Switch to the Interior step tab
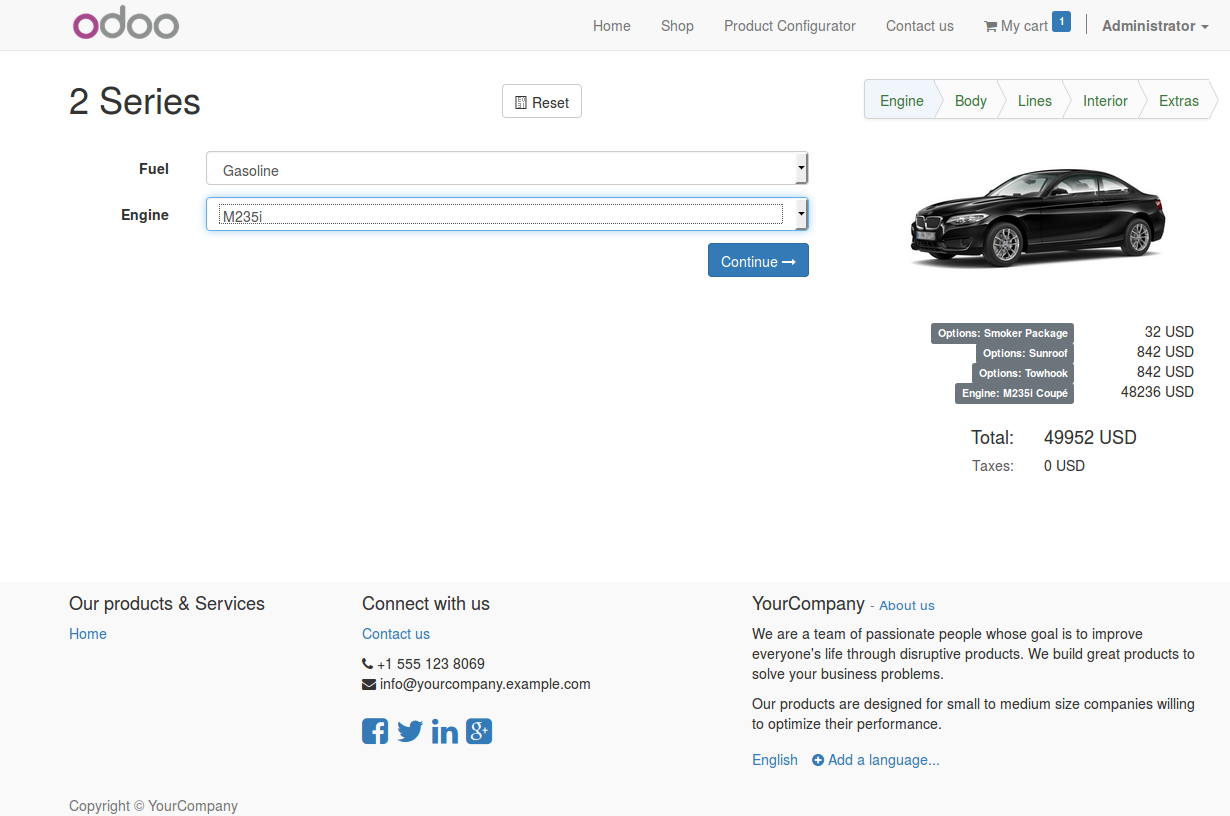 [1105, 101]
